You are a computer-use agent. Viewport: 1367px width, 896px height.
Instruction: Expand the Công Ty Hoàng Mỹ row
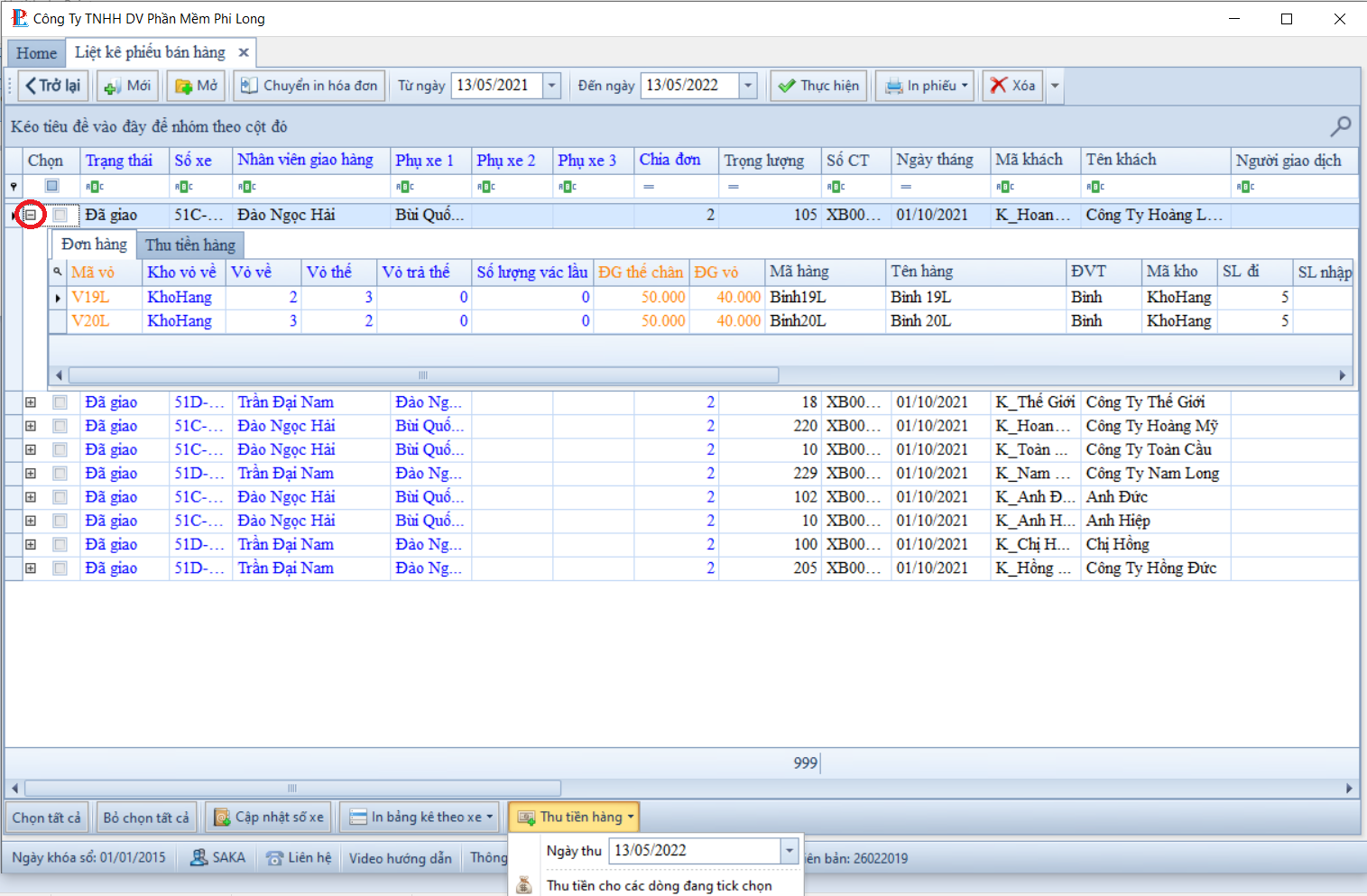tap(31, 426)
